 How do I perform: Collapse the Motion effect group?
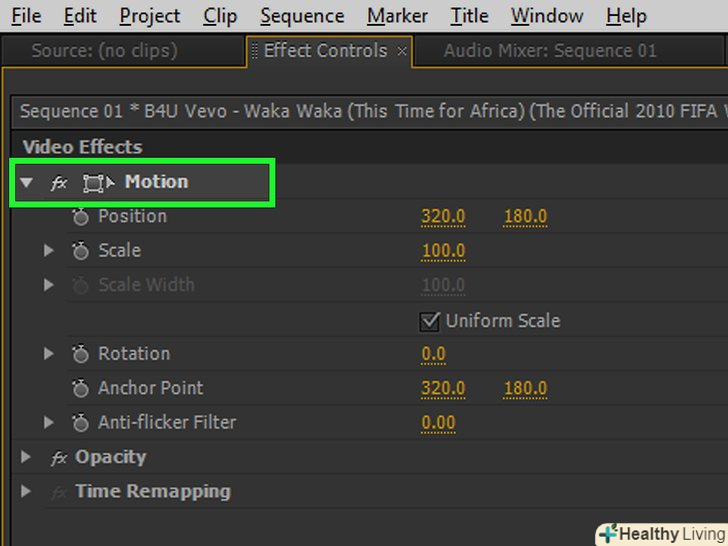click(27, 183)
